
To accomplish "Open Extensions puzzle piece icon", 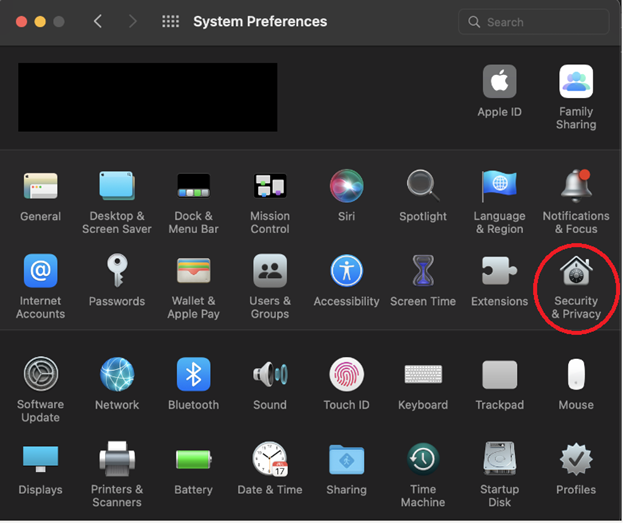I will [500, 271].
